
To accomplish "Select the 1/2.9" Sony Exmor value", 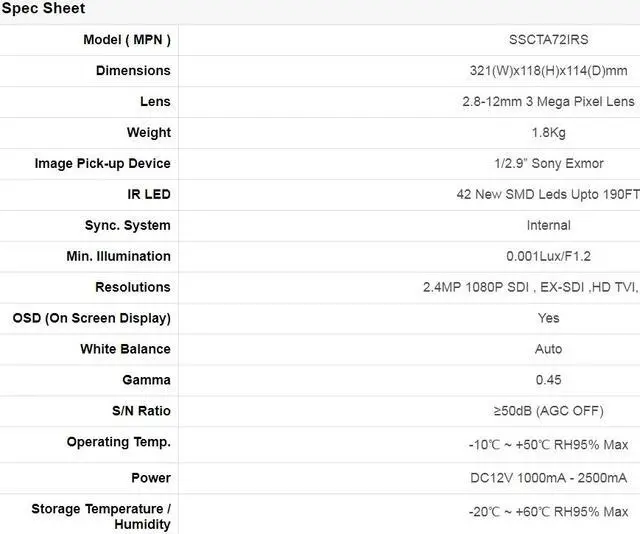I will tap(548, 164).
